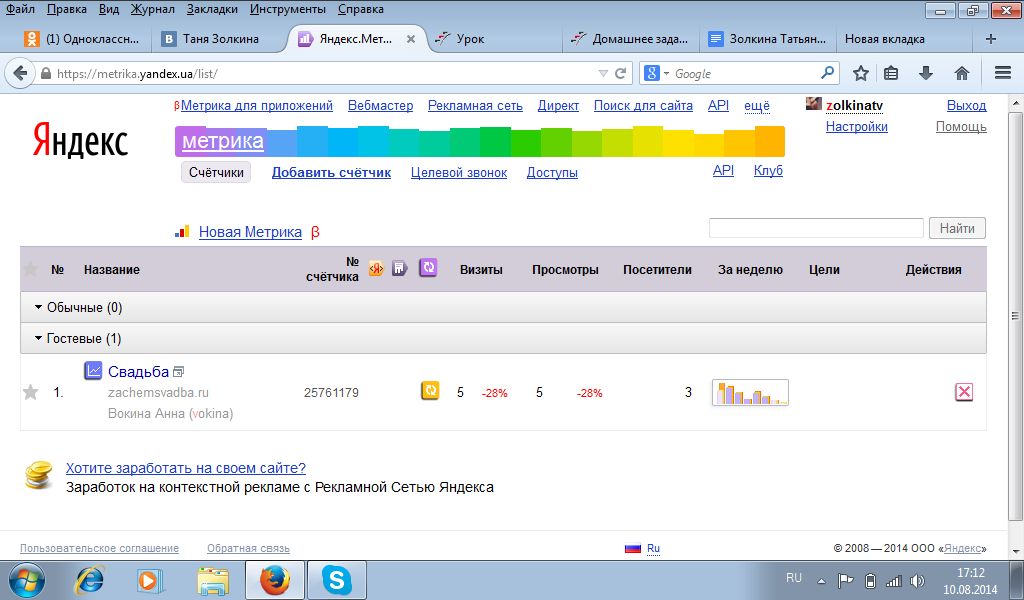
Task: Launch Internet Explorer from taskbar
Action: click(x=90, y=580)
